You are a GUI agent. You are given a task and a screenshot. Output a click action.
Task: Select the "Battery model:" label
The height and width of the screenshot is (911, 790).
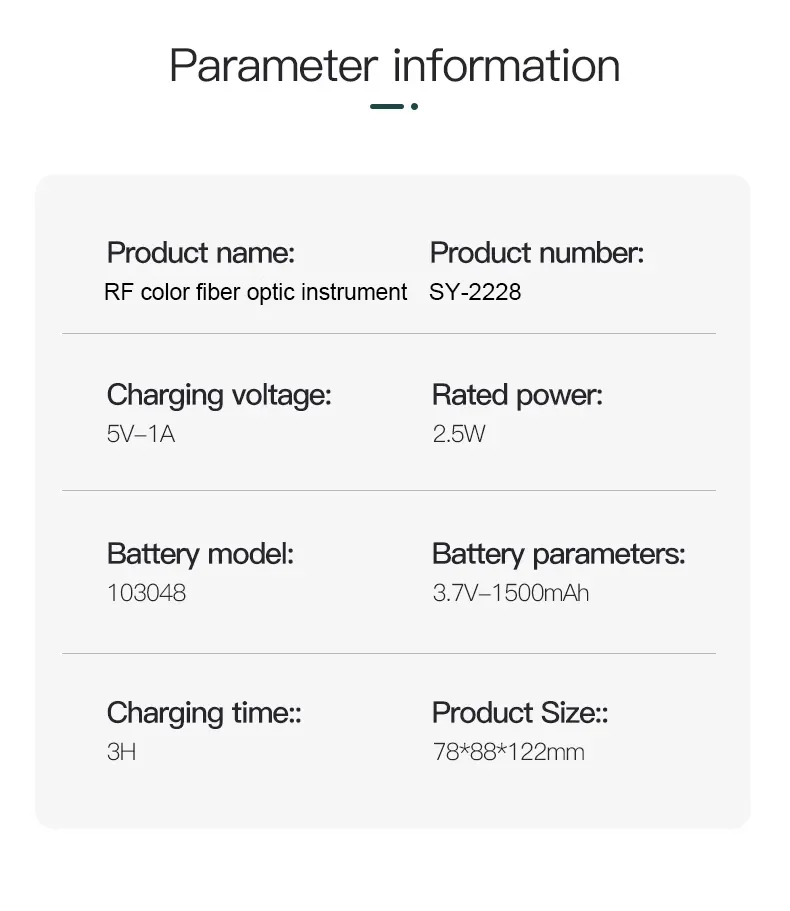200,553
